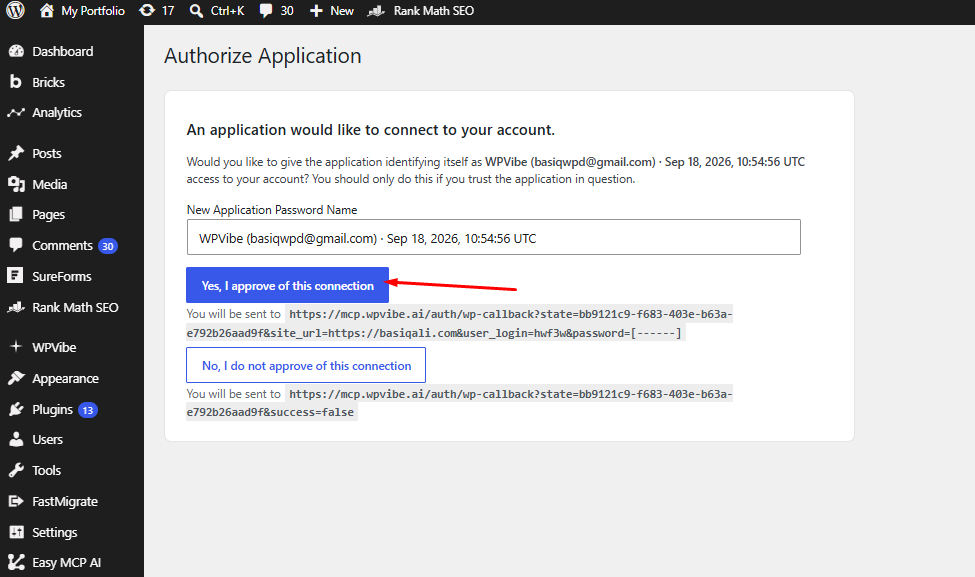Reject with No, I do not approve button
The height and width of the screenshot is (577, 975).
click(x=306, y=365)
